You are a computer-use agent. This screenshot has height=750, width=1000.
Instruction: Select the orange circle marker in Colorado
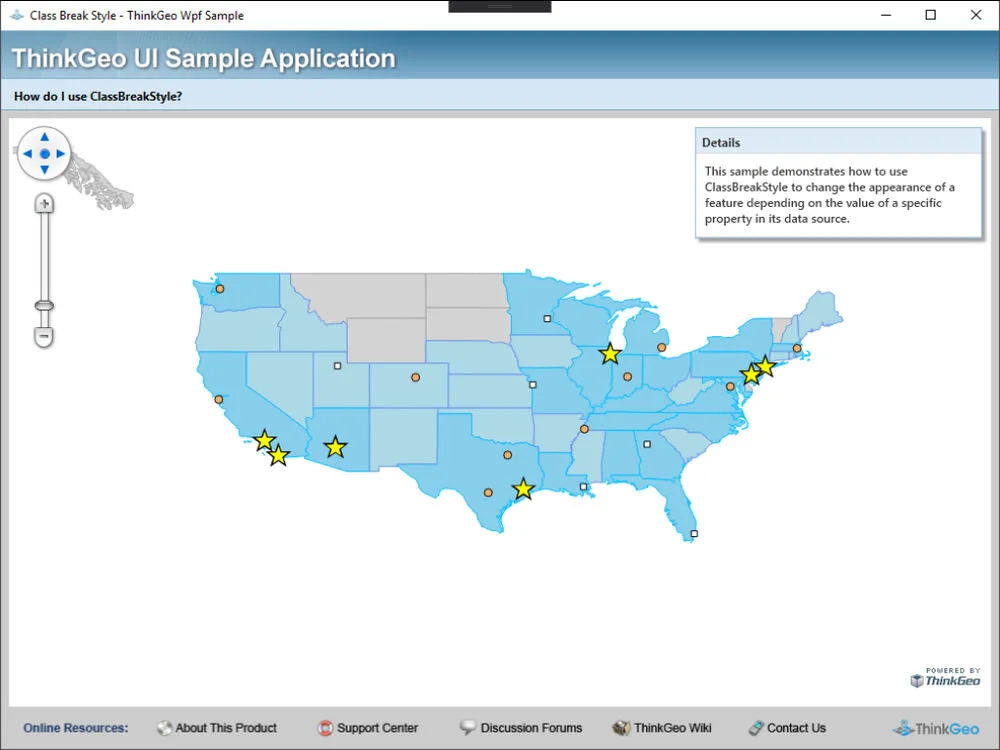pyautogui.click(x=416, y=378)
